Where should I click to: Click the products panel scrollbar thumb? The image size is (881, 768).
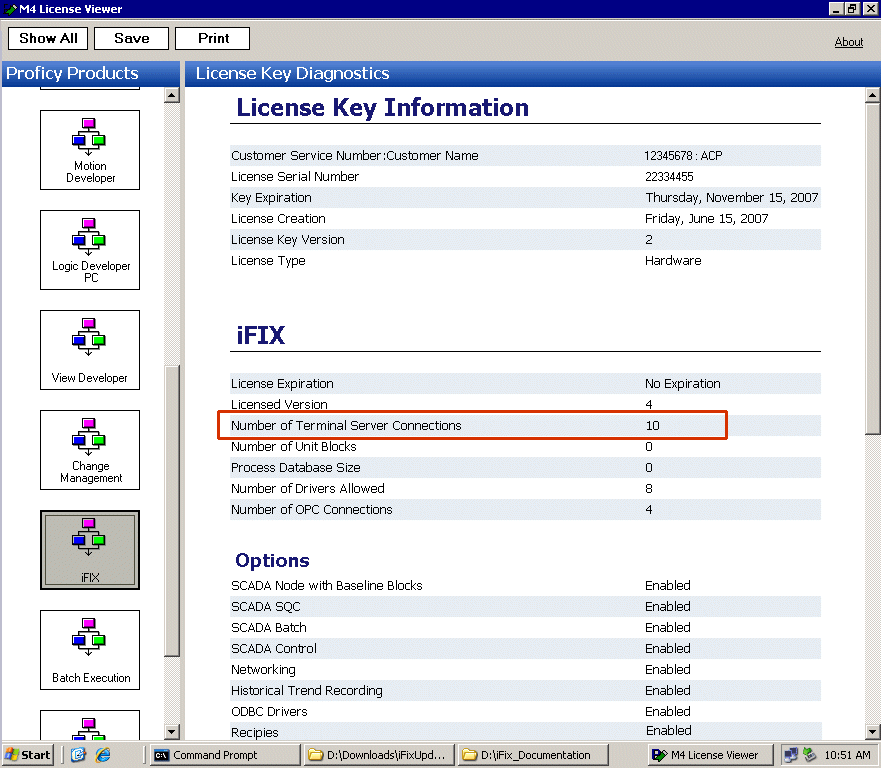coord(172,511)
